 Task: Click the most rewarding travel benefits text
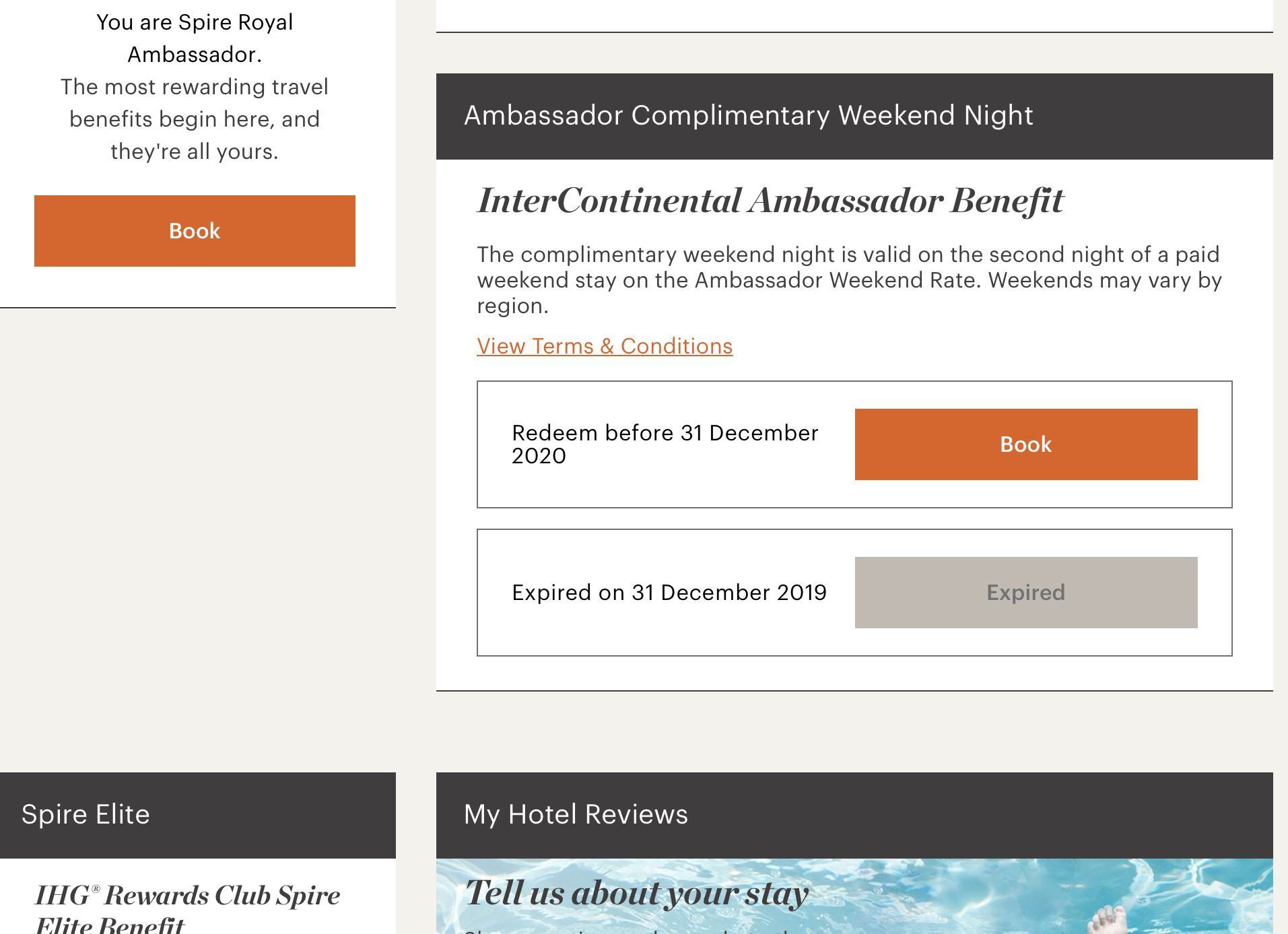[x=195, y=119]
